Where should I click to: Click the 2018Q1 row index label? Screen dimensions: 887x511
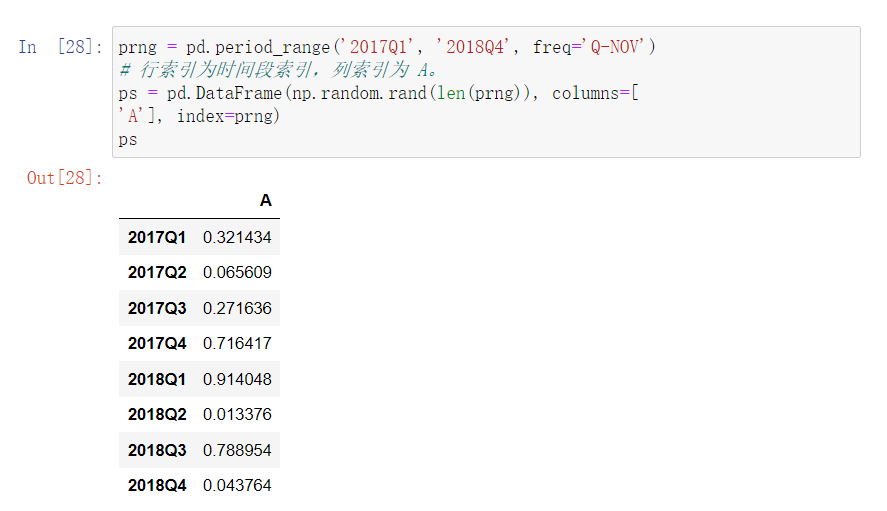(157, 379)
